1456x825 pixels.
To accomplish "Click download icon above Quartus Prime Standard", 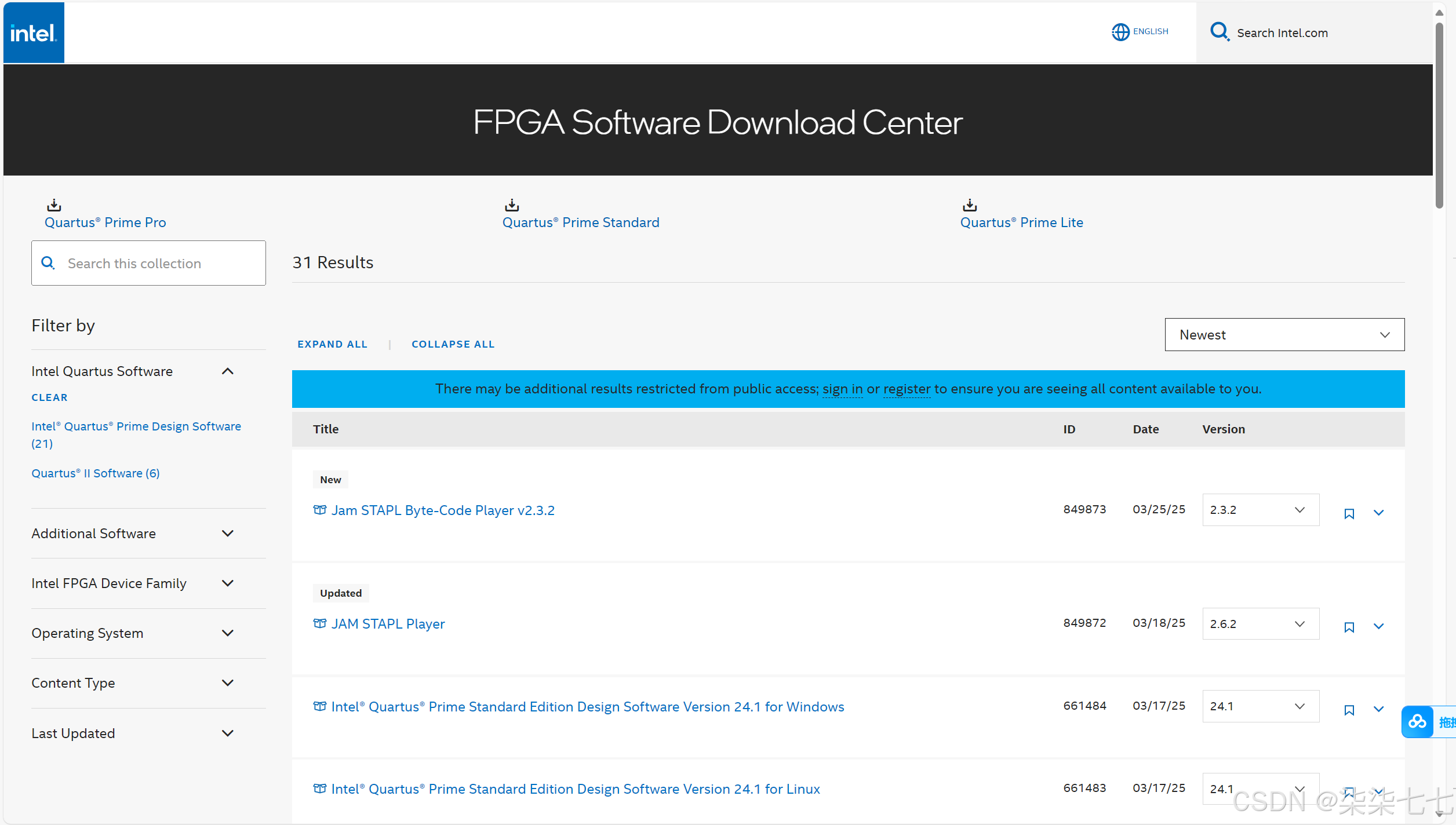I will [512, 205].
